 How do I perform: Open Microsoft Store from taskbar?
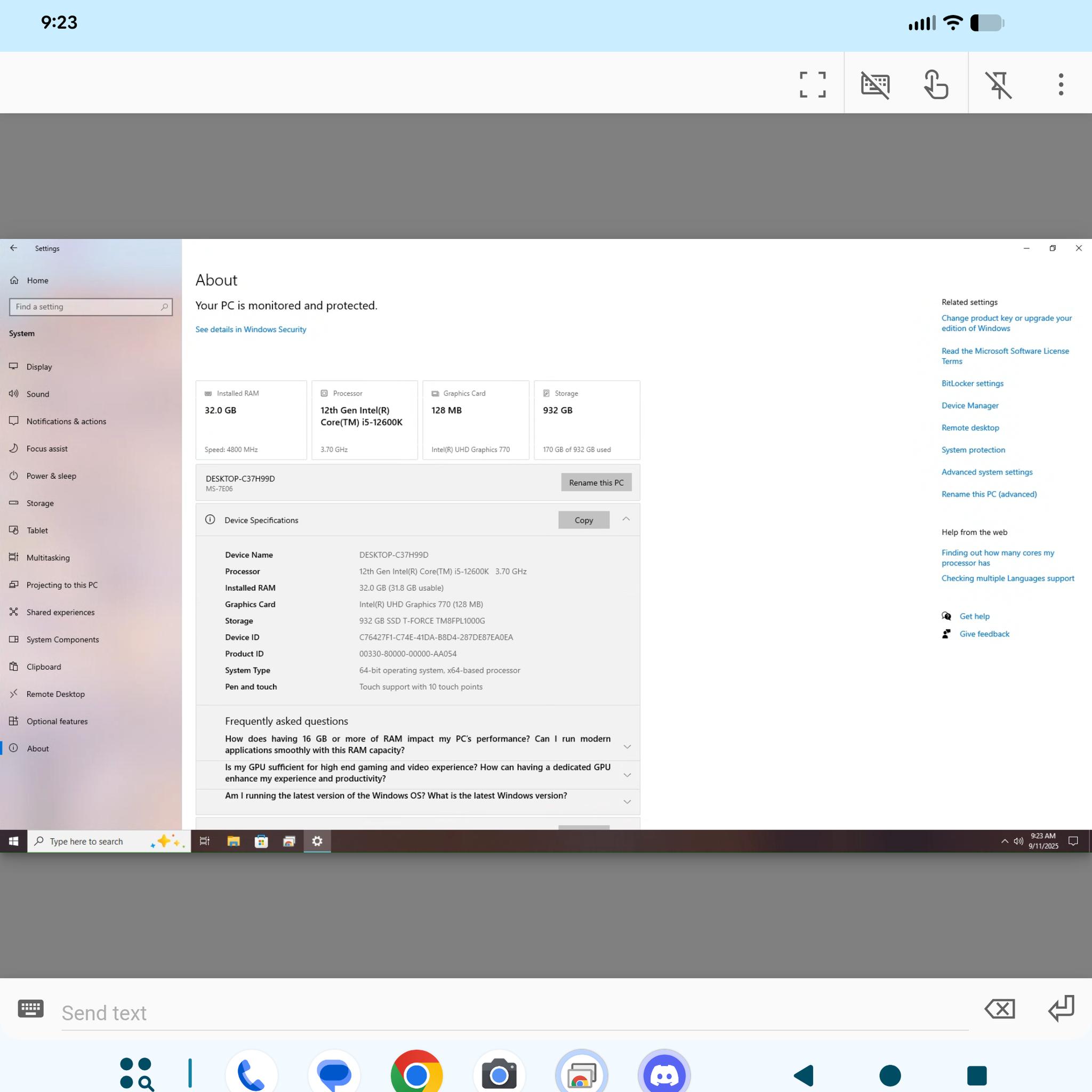click(x=261, y=841)
